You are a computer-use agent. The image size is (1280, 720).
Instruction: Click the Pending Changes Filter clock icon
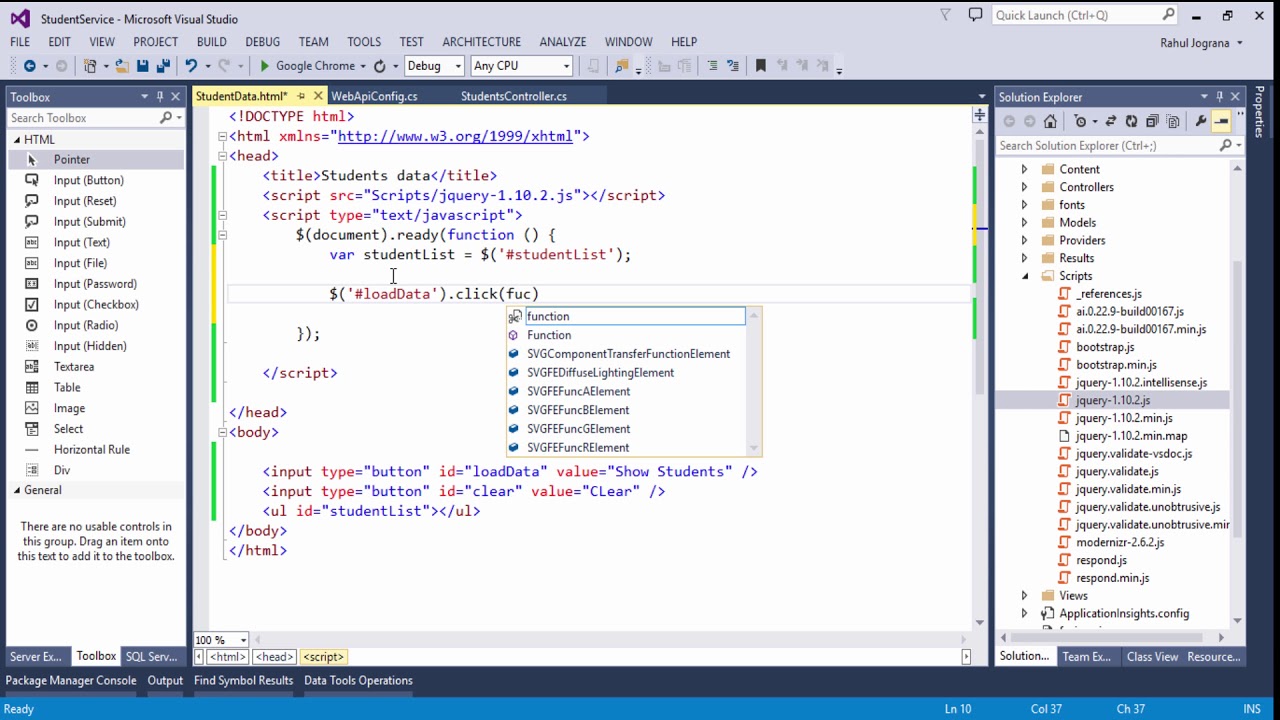(1080, 121)
